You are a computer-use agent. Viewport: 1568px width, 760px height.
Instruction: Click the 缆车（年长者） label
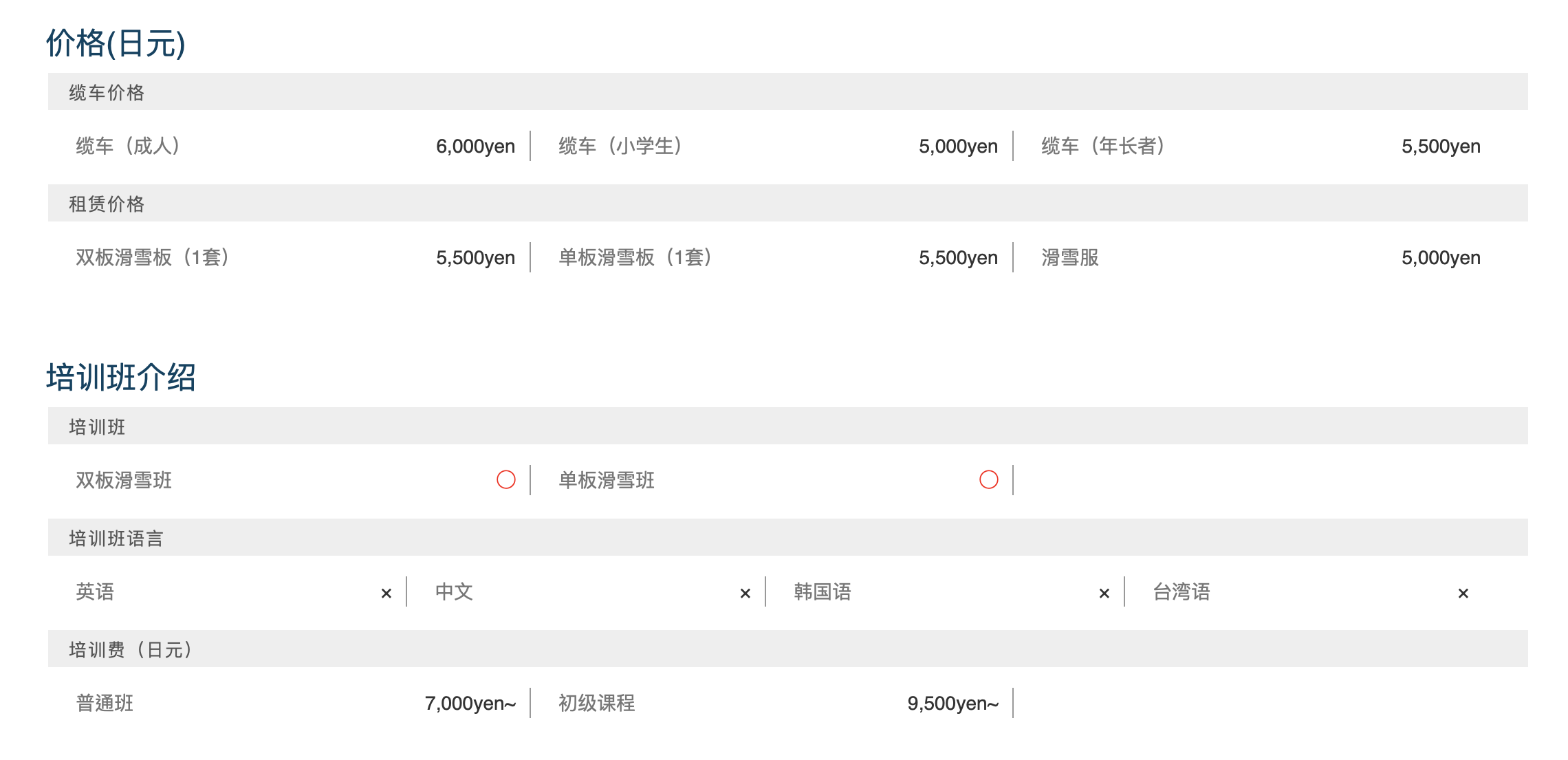(x=1103, y=146)
